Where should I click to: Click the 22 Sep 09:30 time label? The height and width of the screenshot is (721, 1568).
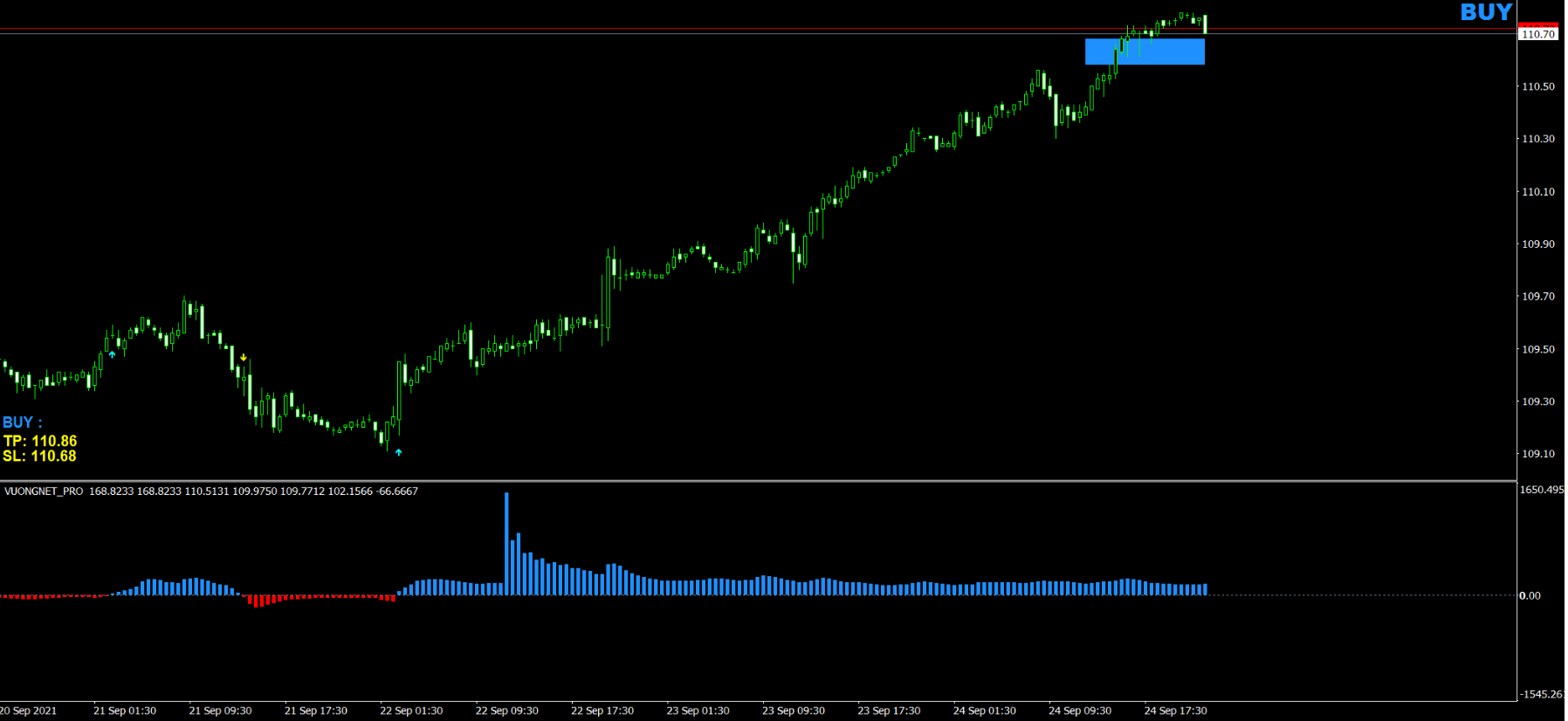[x=506, y=711]
